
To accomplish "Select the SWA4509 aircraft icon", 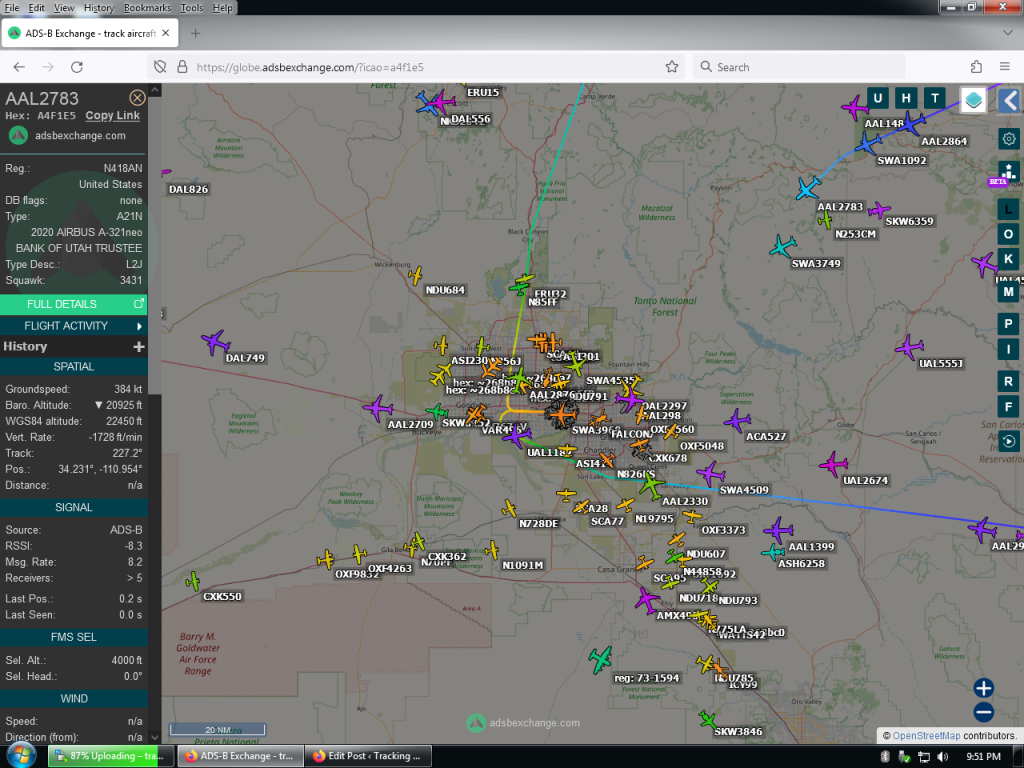I will click(x=711, y=473).
